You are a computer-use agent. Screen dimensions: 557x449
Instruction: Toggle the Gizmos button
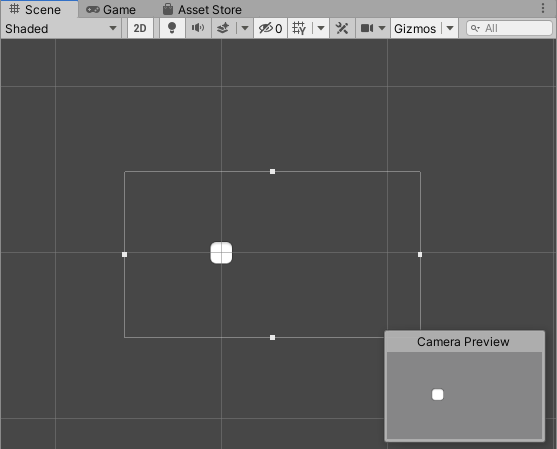click(x=415, y=28)
